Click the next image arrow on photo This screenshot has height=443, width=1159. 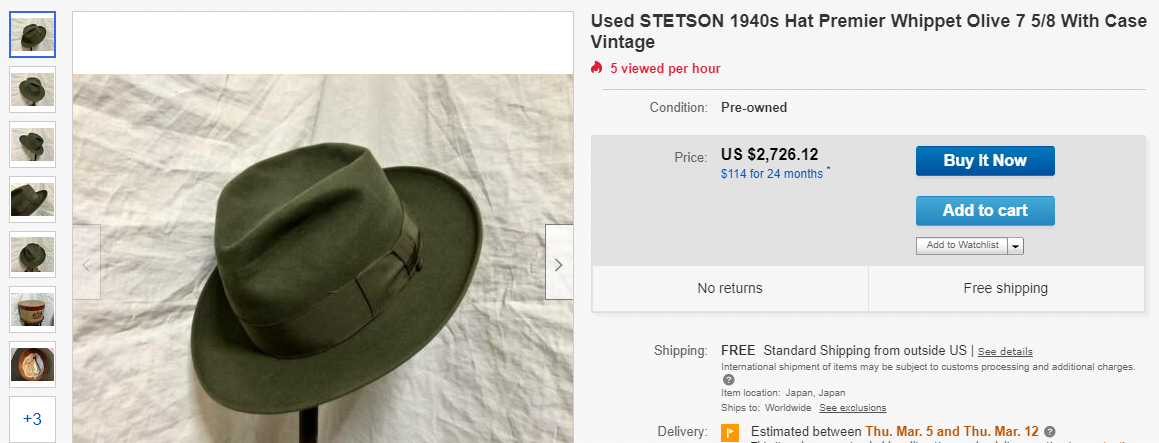coord(559,263)
